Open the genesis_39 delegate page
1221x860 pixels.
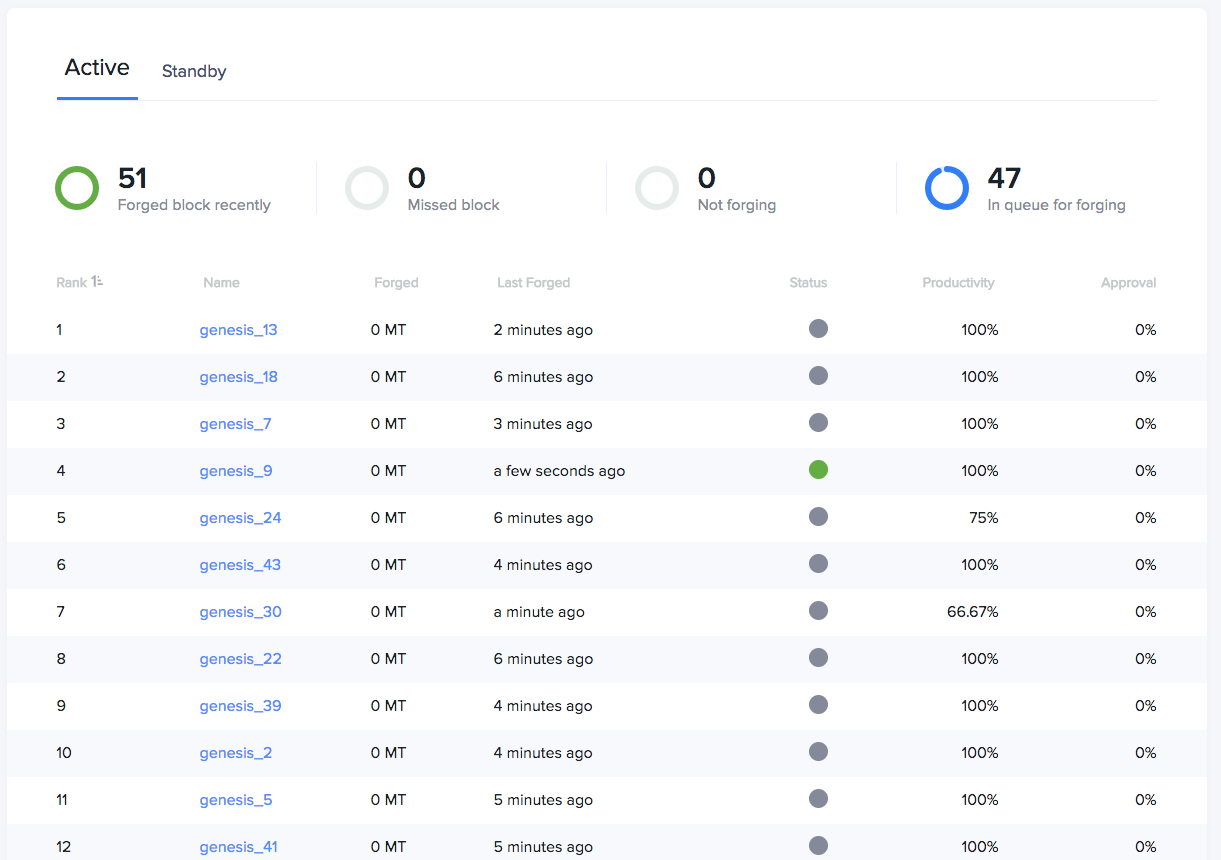[240, 706]
